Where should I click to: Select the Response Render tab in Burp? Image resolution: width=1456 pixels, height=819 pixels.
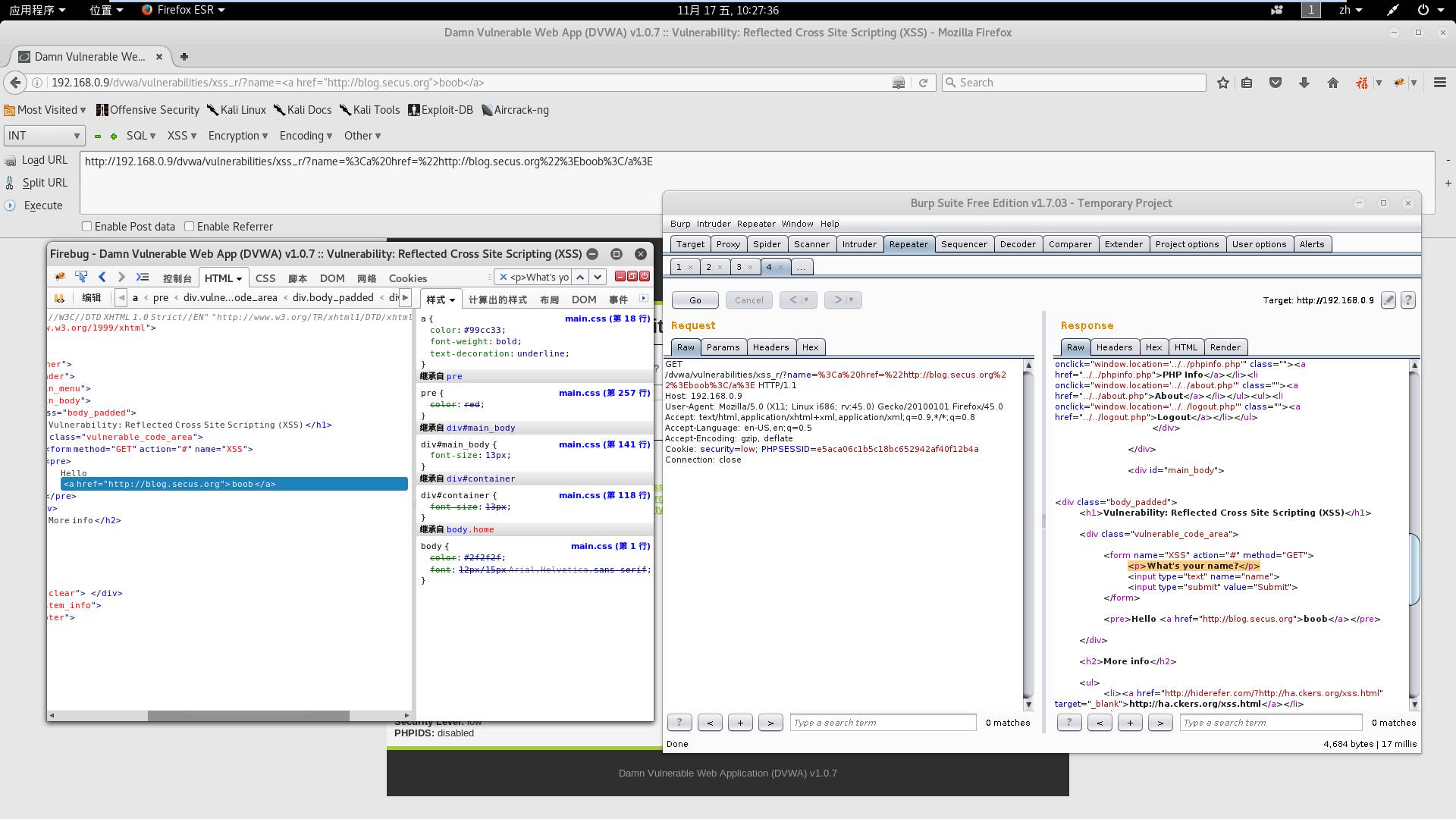click(x=1225, y=347)
